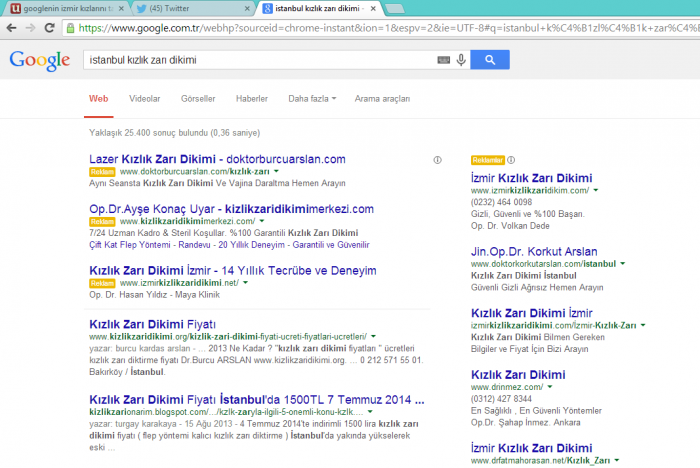Click result count text Yaklaşık 25.400 sonuç
The width and height of the screenshot is (700, 468).
coord(175,133)
